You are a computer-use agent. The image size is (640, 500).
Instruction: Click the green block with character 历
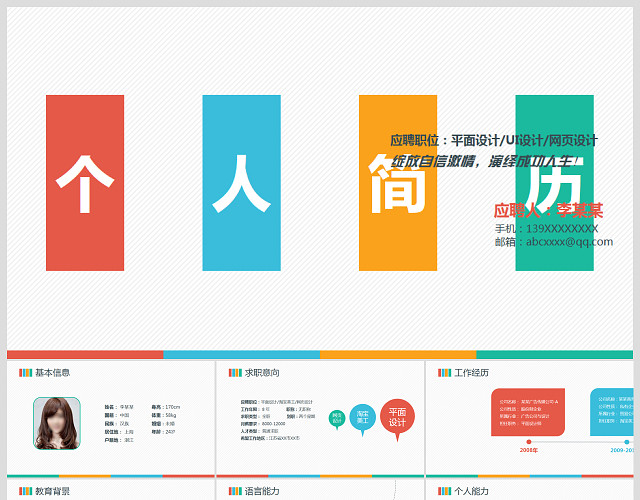(x=555, y=183)
